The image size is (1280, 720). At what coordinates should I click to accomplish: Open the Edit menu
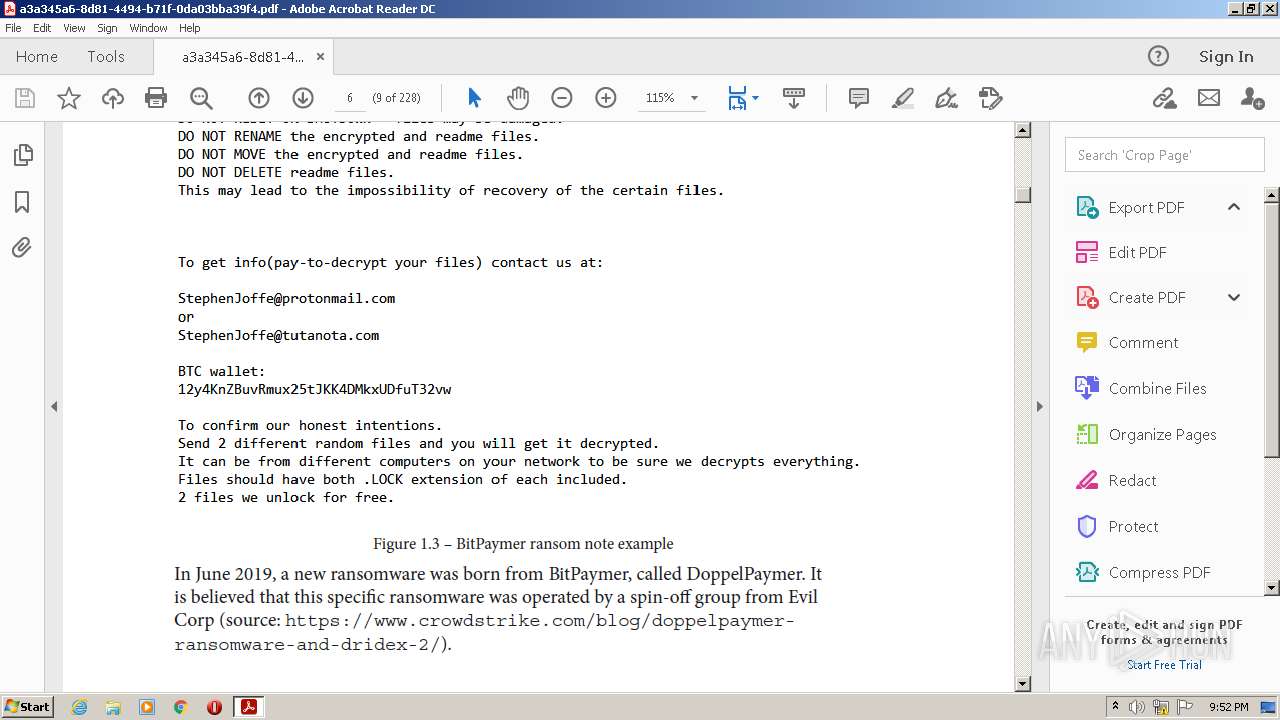click(42, 28)
